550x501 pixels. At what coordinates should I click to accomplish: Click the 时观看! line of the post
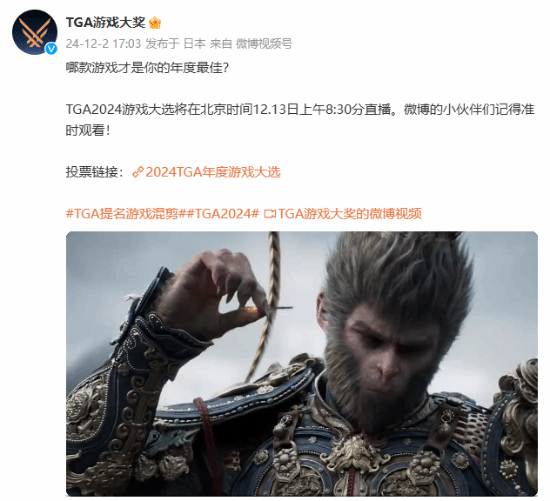(88, 131)
